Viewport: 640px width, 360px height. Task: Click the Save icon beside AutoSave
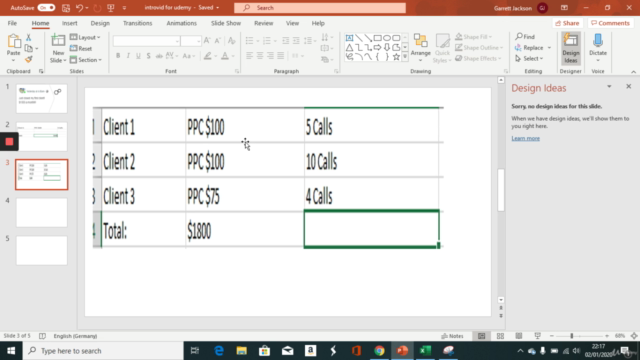pyautogui.click(x=66, y=8)
